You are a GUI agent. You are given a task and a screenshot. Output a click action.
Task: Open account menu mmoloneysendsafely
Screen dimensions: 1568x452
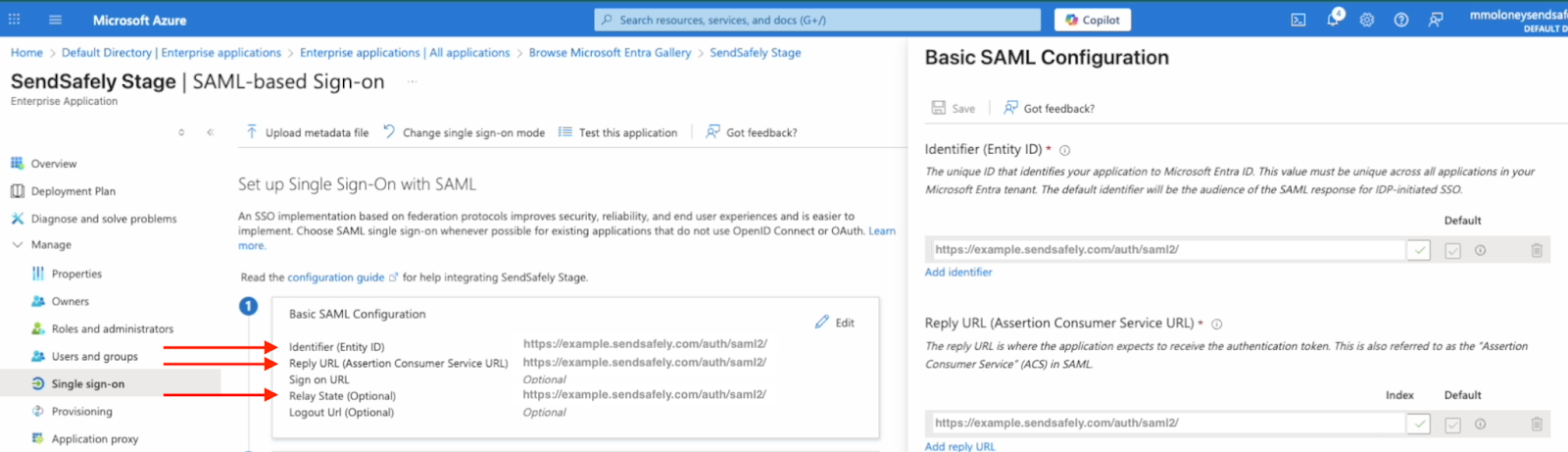pyautogui.click(x=1517, y=20)
